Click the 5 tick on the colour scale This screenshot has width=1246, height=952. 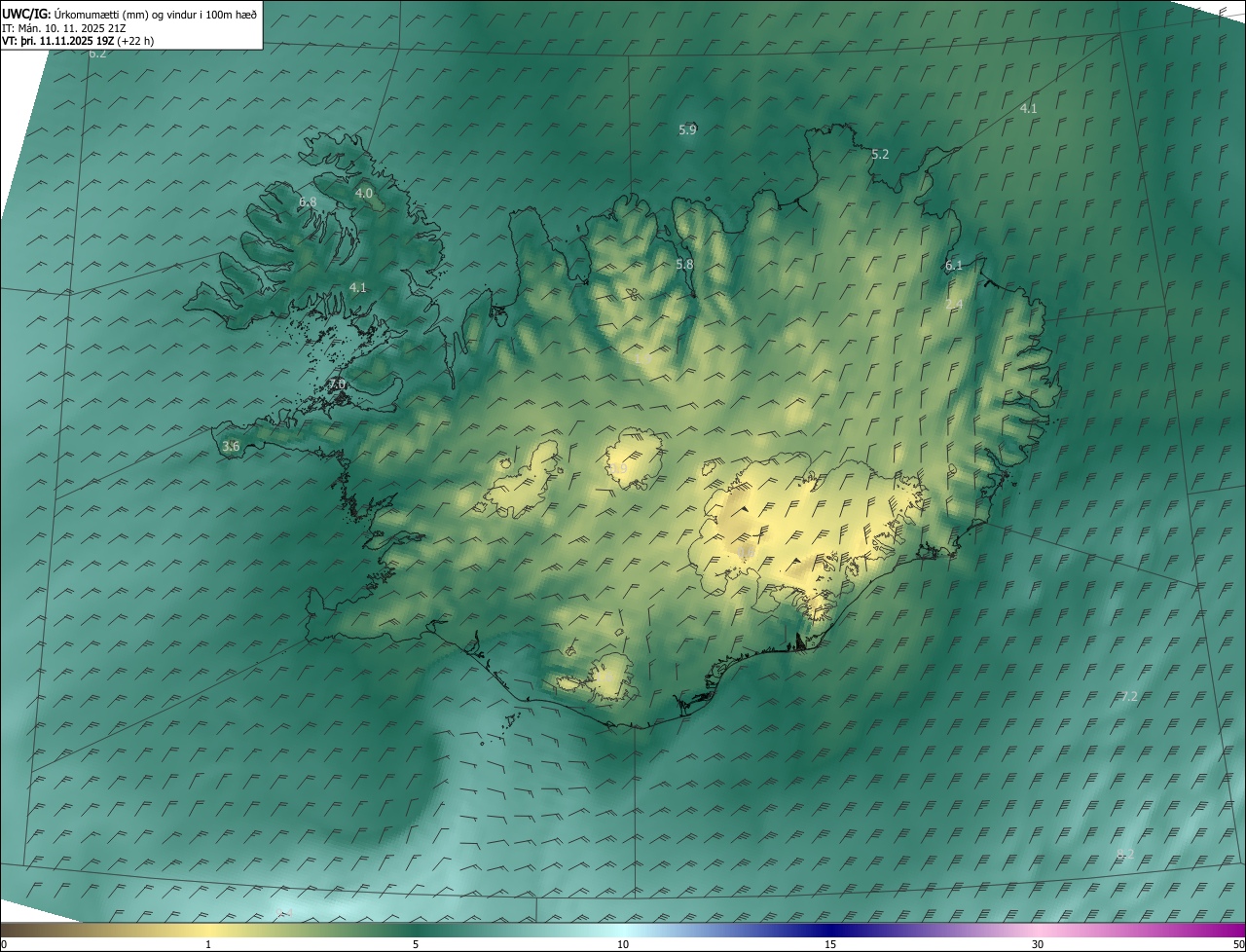tap(416, 944)
